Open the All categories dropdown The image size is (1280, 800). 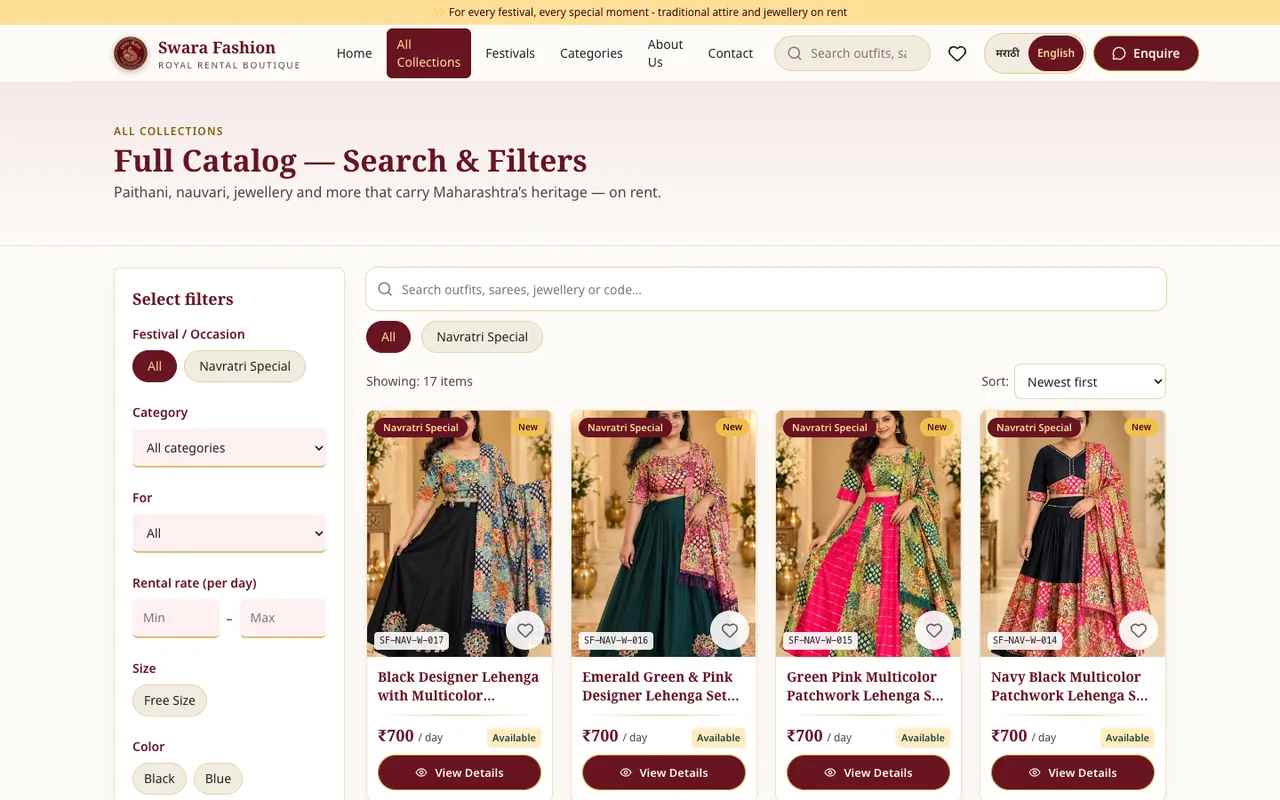click(x=229, y=448)
